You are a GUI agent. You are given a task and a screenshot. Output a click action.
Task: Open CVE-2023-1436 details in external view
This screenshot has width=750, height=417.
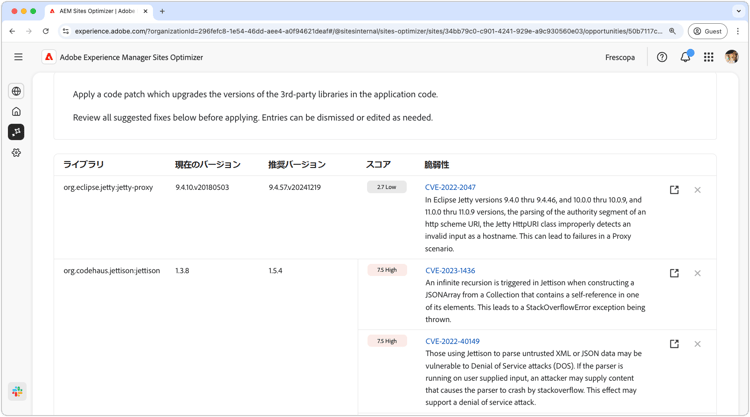[x=674, y=273]
